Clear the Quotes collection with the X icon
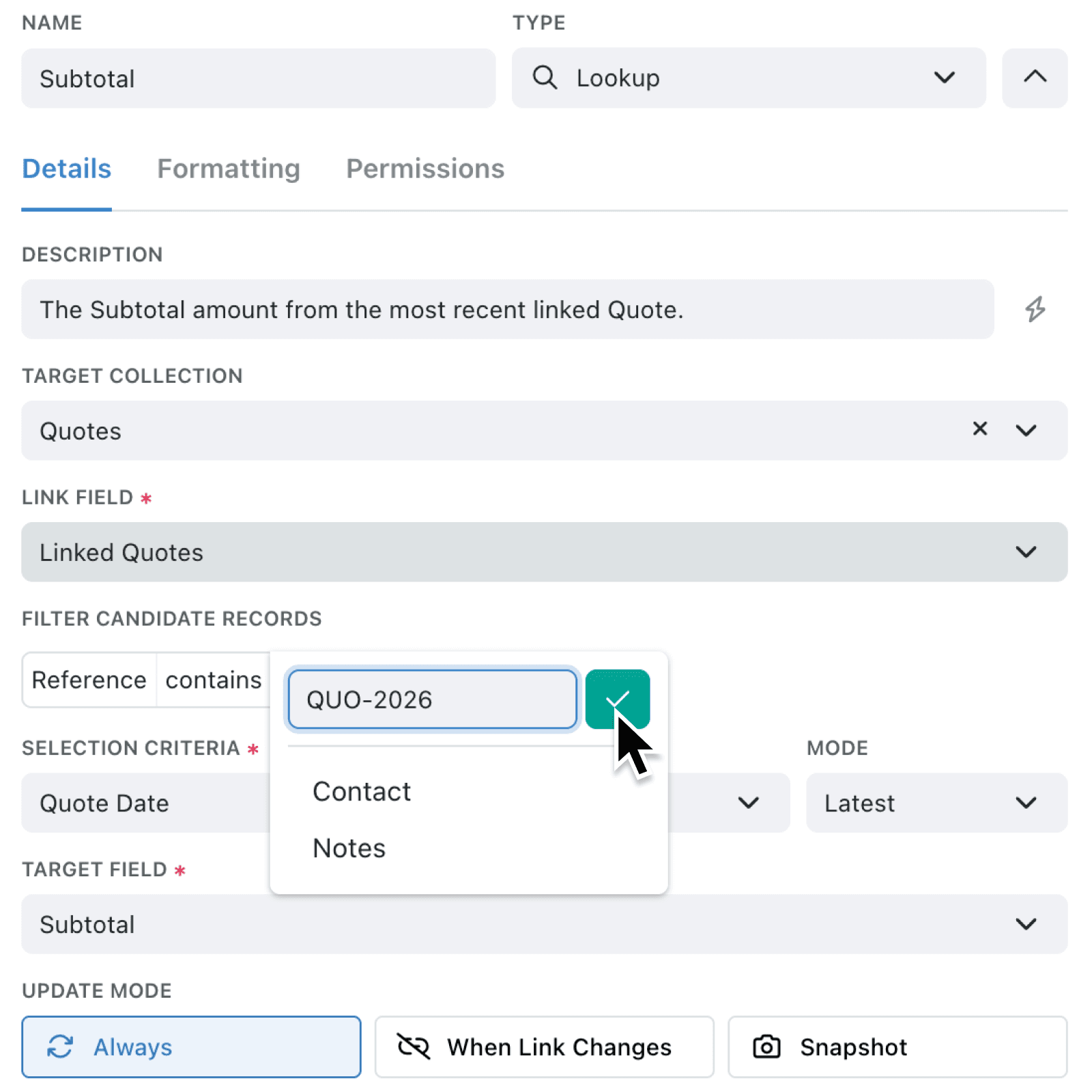Image resolution: width=1092 pixels, height=1092 pixels. click(x=980, y=430)
